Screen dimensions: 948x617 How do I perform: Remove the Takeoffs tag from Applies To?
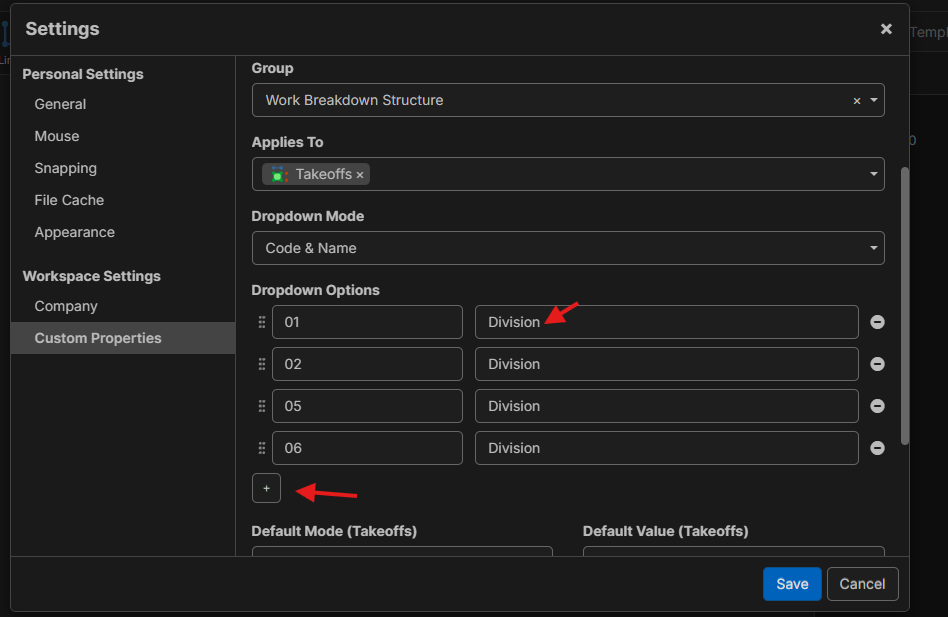pyautogui.click(x=360, y=175)
